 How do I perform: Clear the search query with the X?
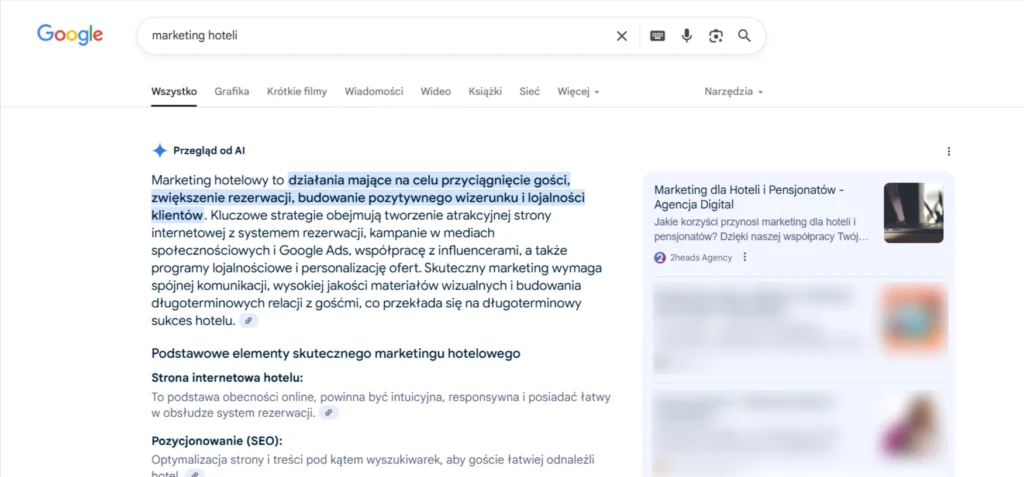(x=622, y=36)
